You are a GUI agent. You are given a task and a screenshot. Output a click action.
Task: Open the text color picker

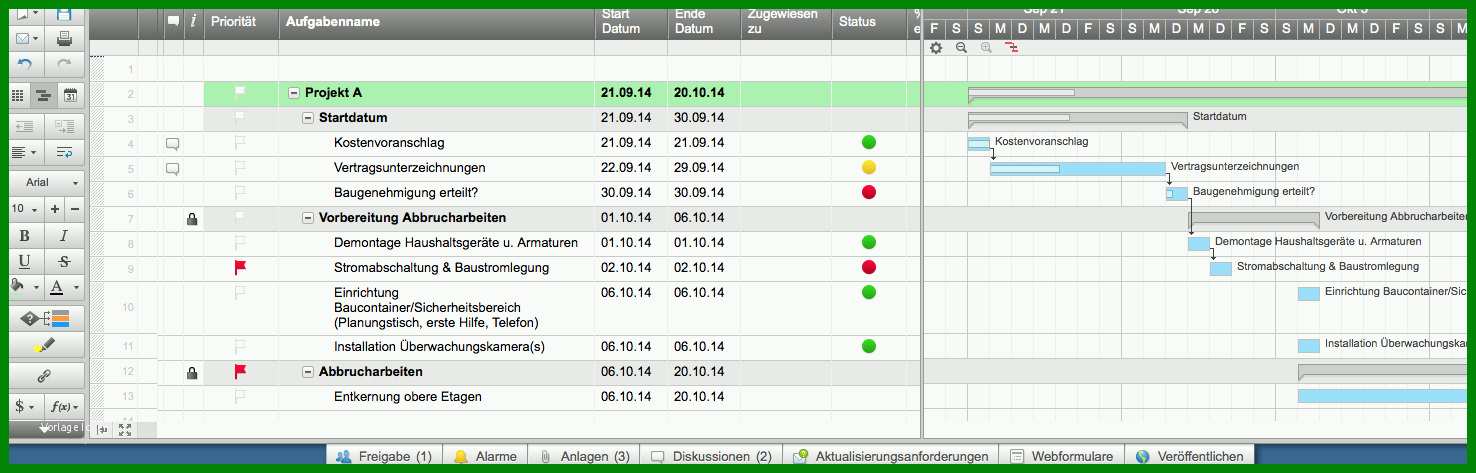point(64,287)
